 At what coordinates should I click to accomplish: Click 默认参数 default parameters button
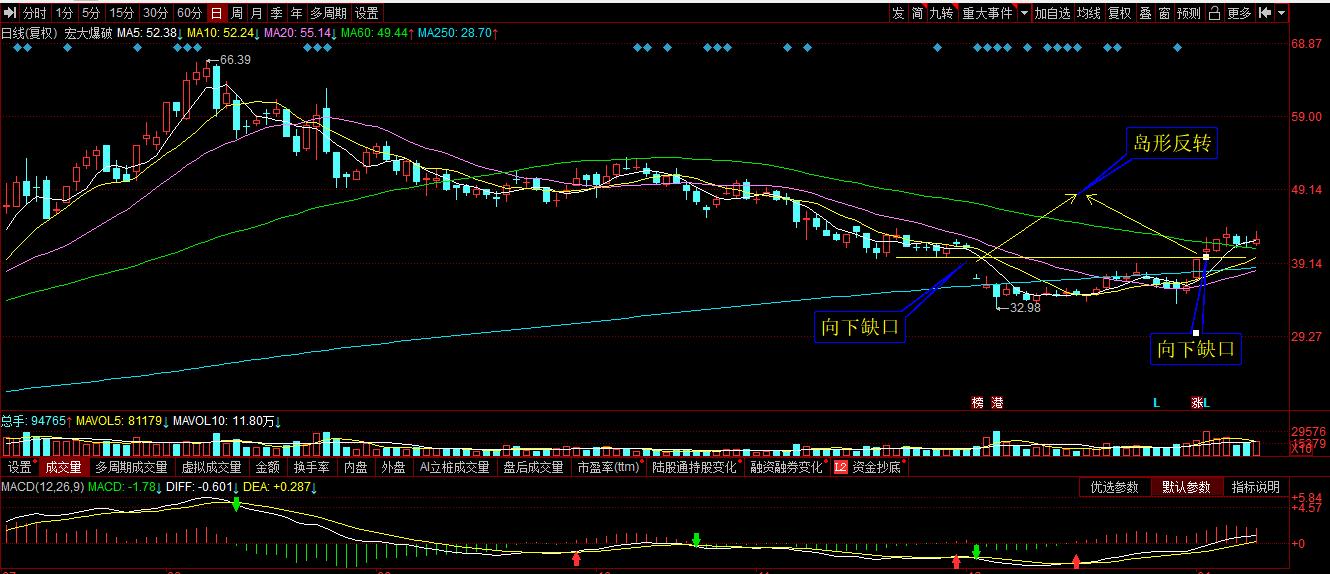click(x=1185, y=487)
